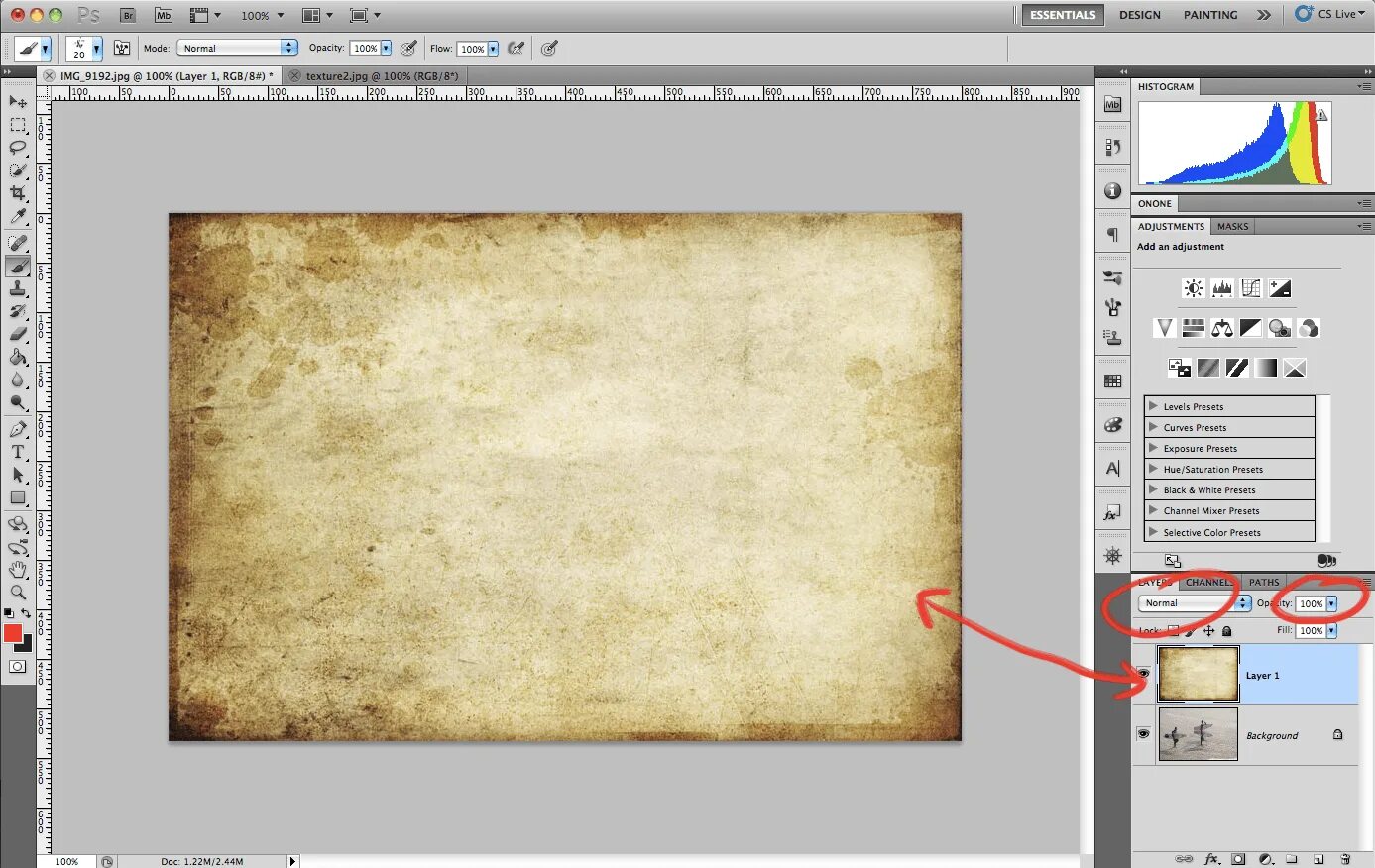Image resolution: width=1375 pixels, height=868 pixels.
Task: Hide Layer 1 with its eye icon
Action: (x=1143, y=674)
